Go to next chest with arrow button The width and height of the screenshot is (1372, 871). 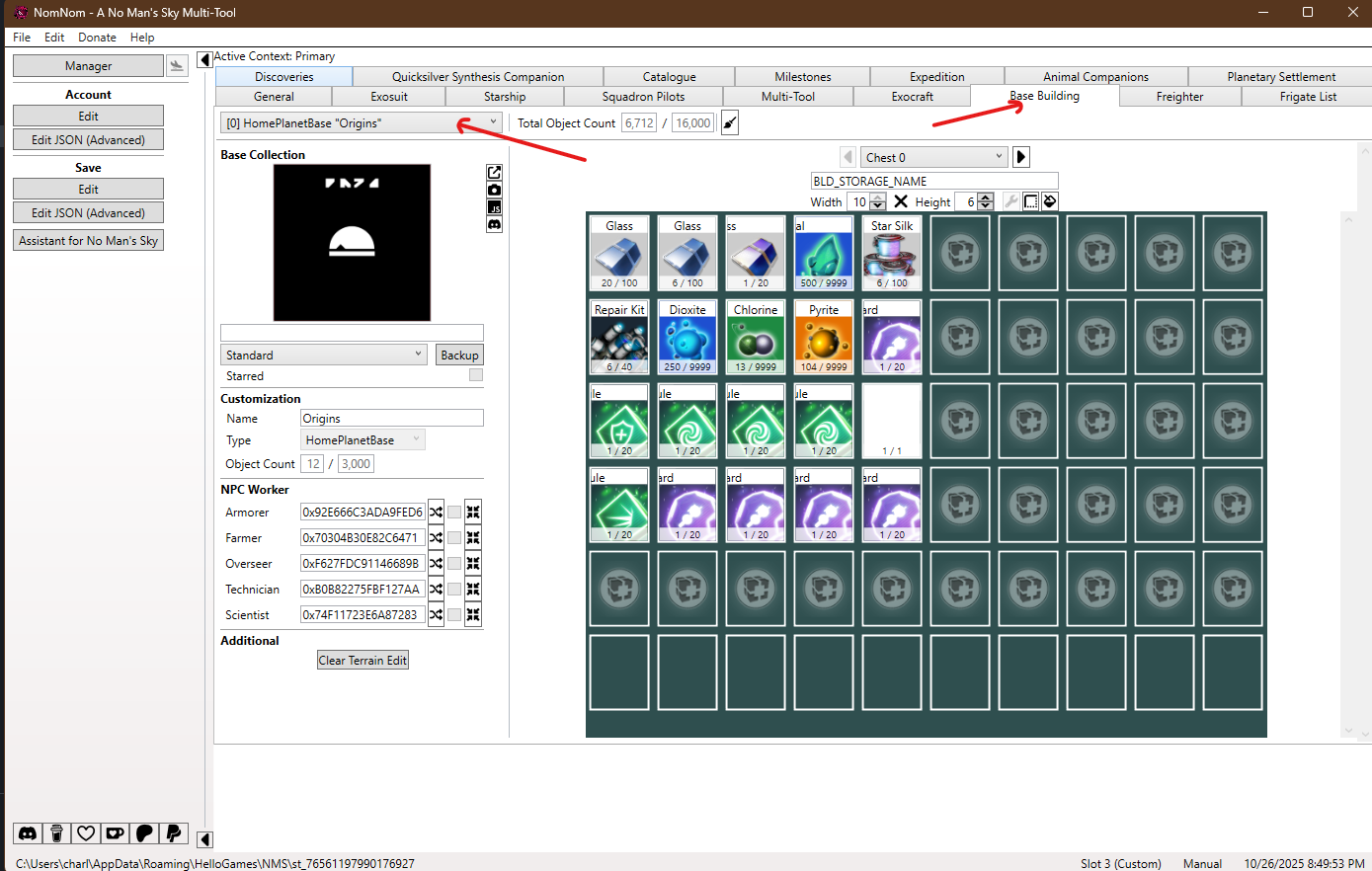pos(1021,157)
